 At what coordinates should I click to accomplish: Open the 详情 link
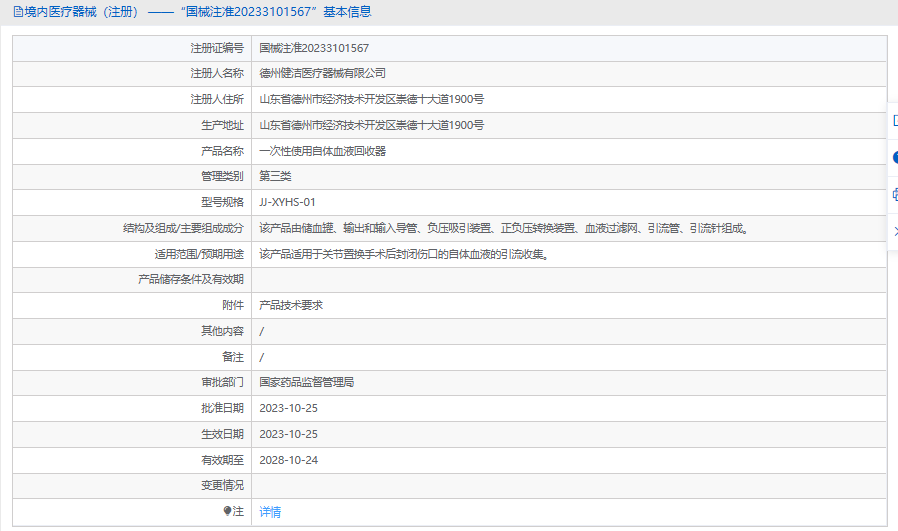tap(270, 512)
